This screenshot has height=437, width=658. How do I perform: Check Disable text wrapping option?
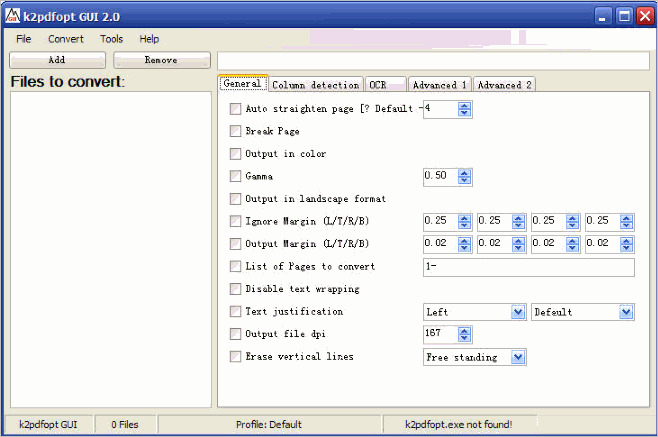pos(235,289)
